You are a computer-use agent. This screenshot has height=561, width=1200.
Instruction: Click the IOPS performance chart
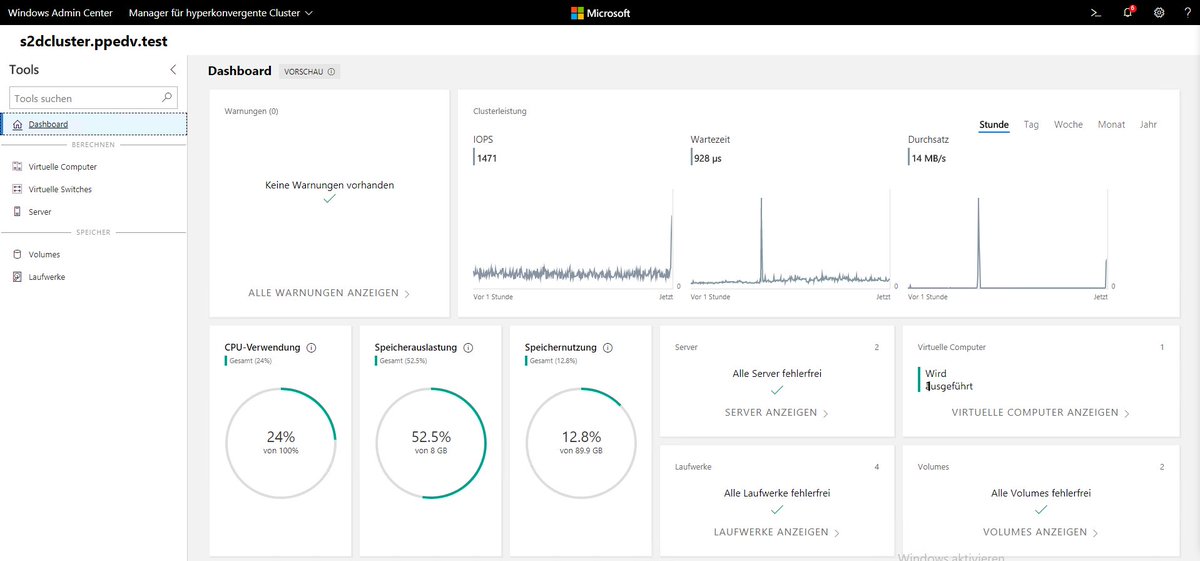click(573, 240)
